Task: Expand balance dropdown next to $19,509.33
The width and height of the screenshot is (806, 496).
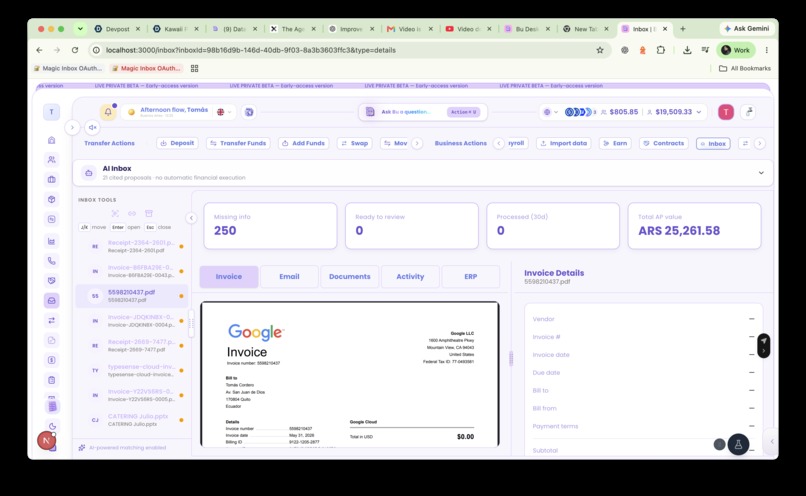Action: (x=699, y=112)
